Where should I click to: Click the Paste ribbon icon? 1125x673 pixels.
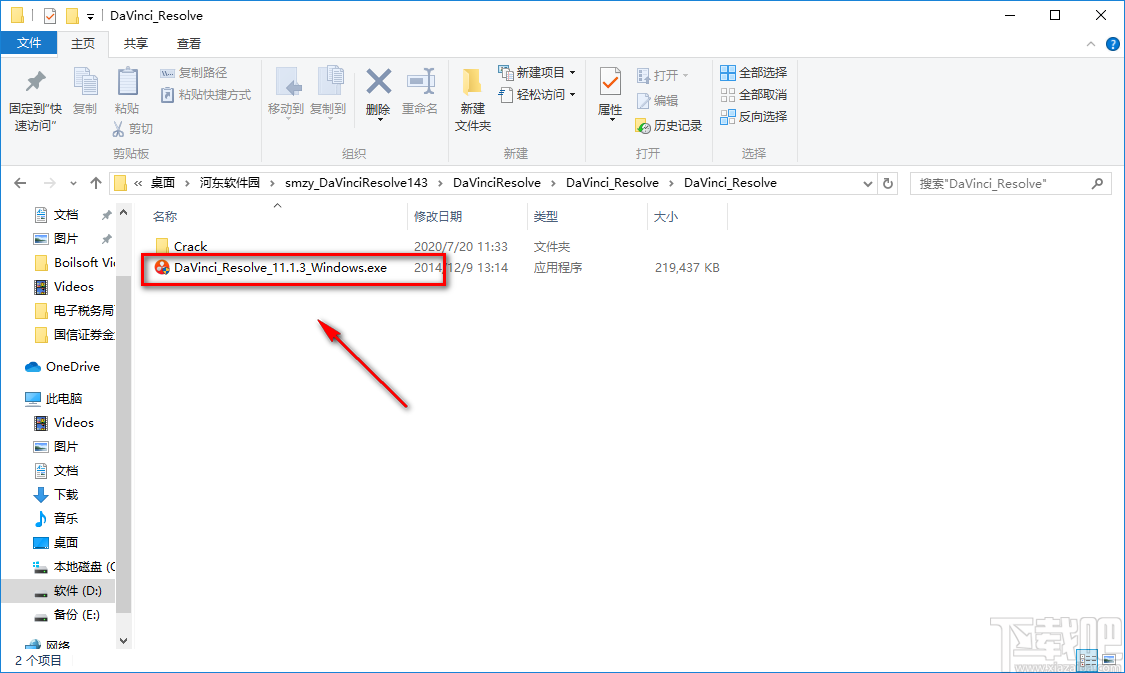click(127, 82)
